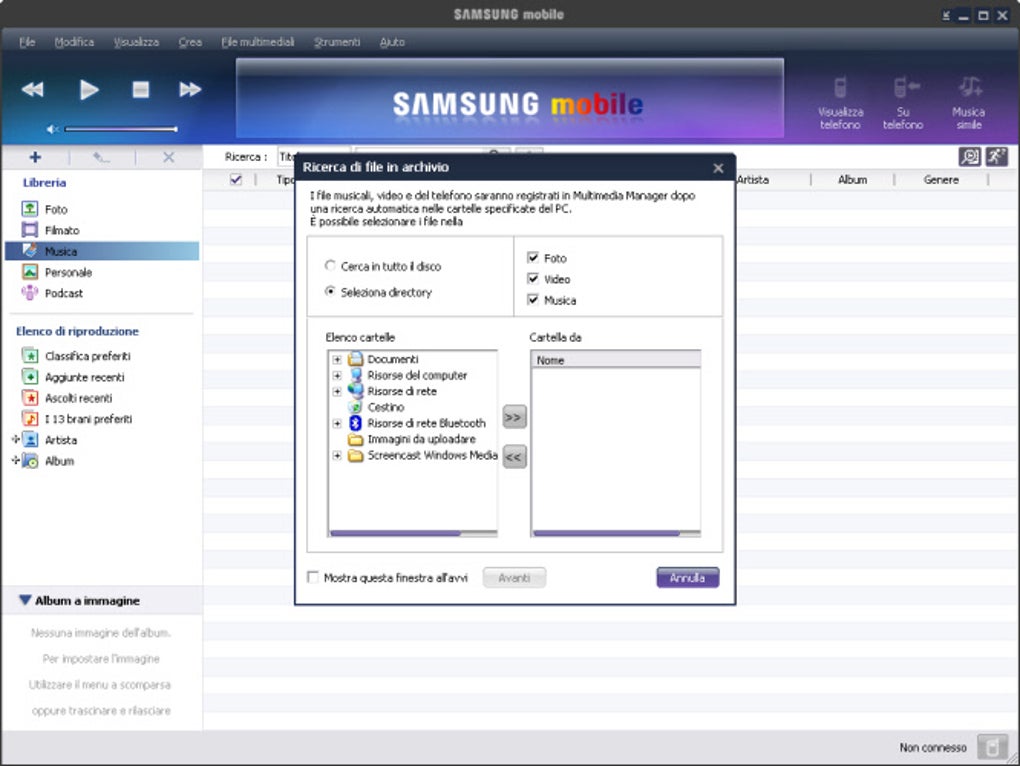The width and height of the screenshot is (1020, 766).
Task: Open Visualizza telefono
Action: pyautogui.click(x=840, y=103)
